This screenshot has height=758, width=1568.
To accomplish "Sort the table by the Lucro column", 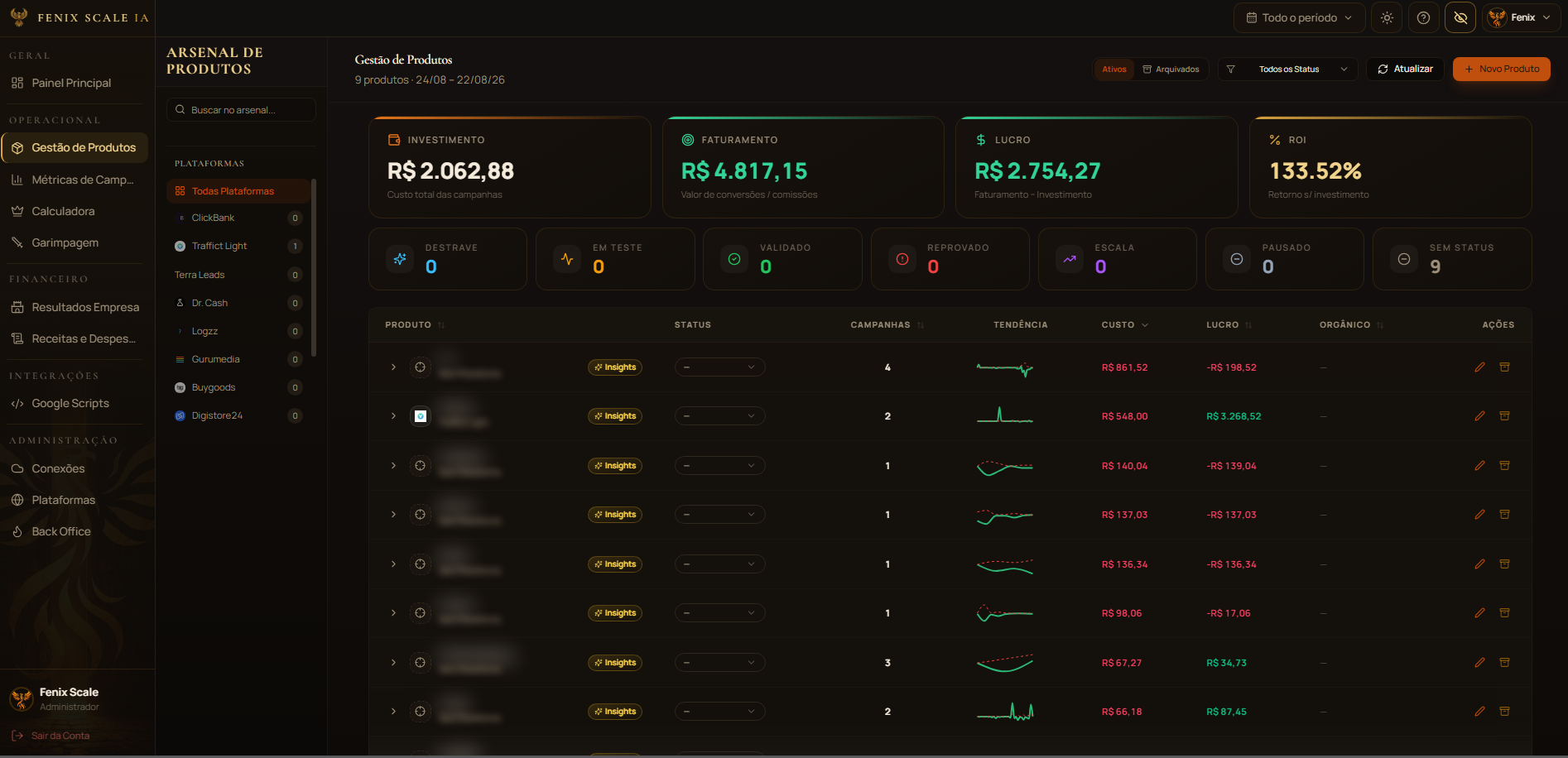I will pyautogui.click(x=1229, y=325).
